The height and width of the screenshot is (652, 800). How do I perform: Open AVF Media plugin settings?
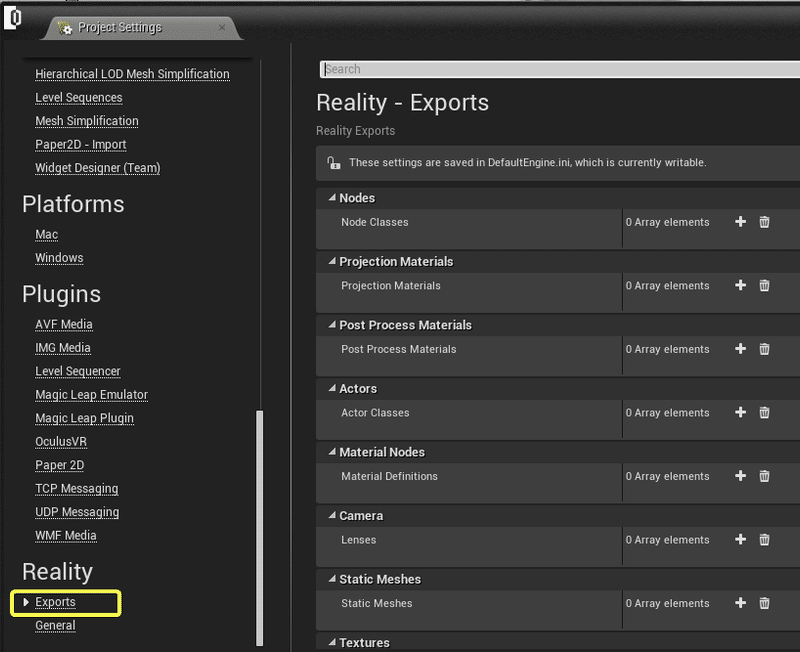click(64, 324)
